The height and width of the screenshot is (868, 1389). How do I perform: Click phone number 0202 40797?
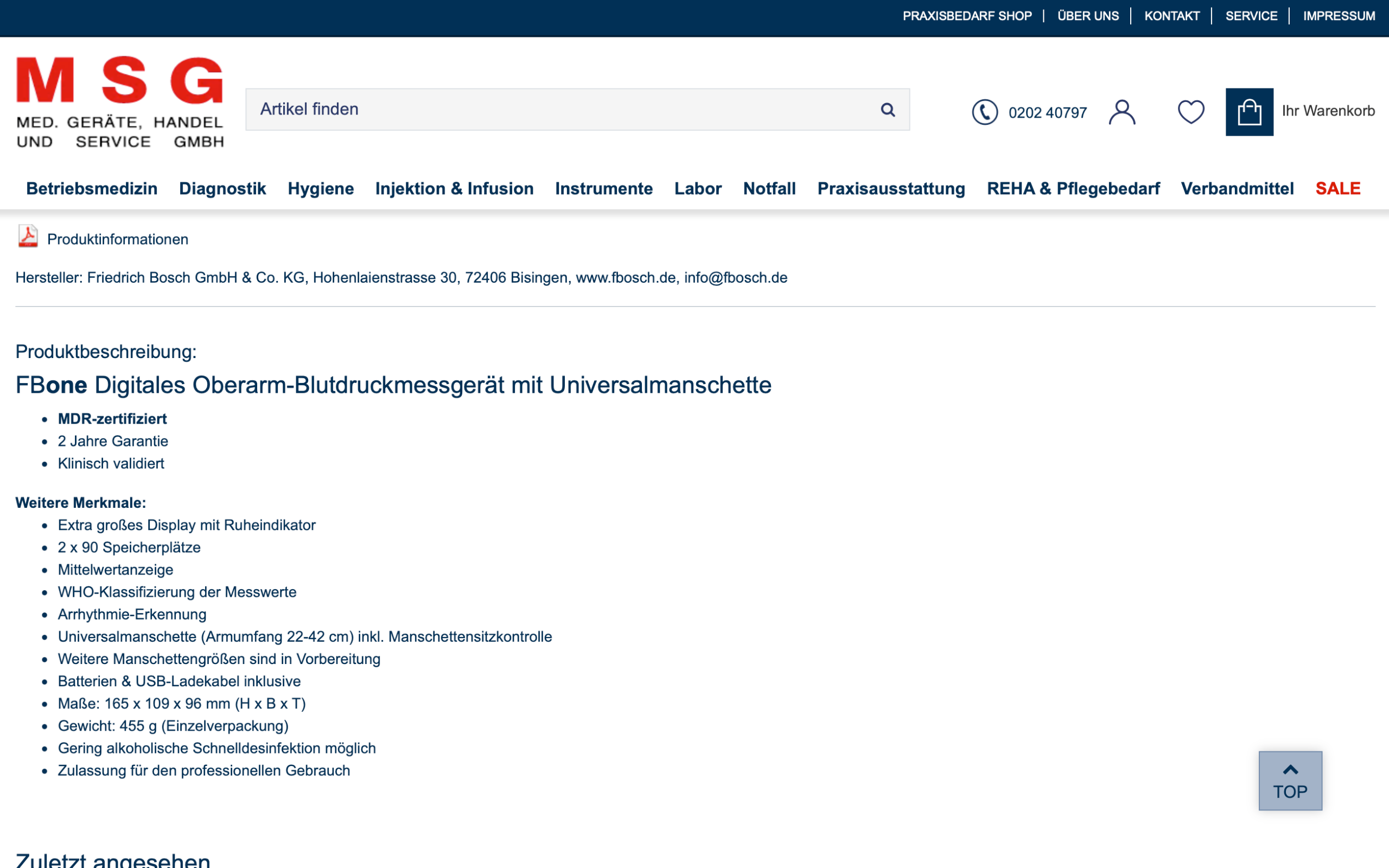[x=1048, y=112]
